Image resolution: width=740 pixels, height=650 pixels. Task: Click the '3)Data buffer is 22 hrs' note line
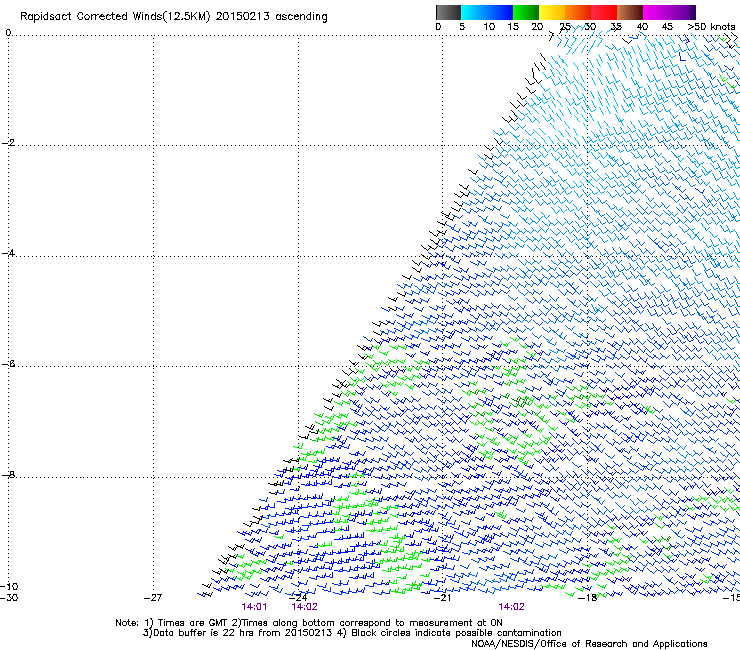coord(353,633)
